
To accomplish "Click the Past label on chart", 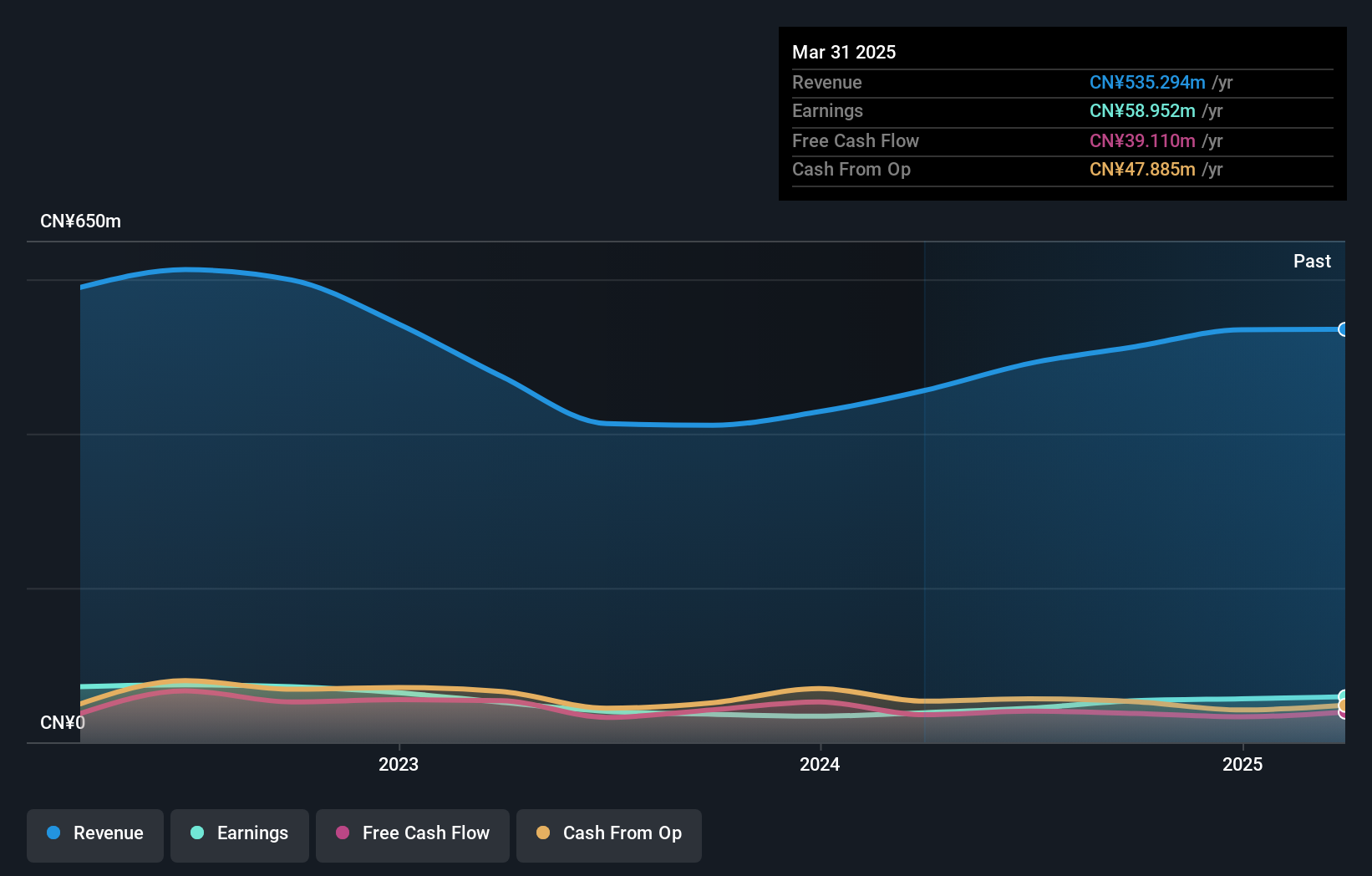I will 1312,261.
